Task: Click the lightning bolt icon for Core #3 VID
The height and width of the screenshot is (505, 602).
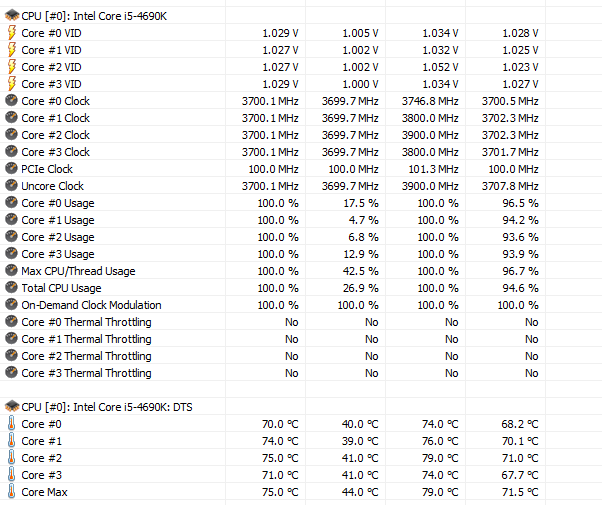Action: 12,84
